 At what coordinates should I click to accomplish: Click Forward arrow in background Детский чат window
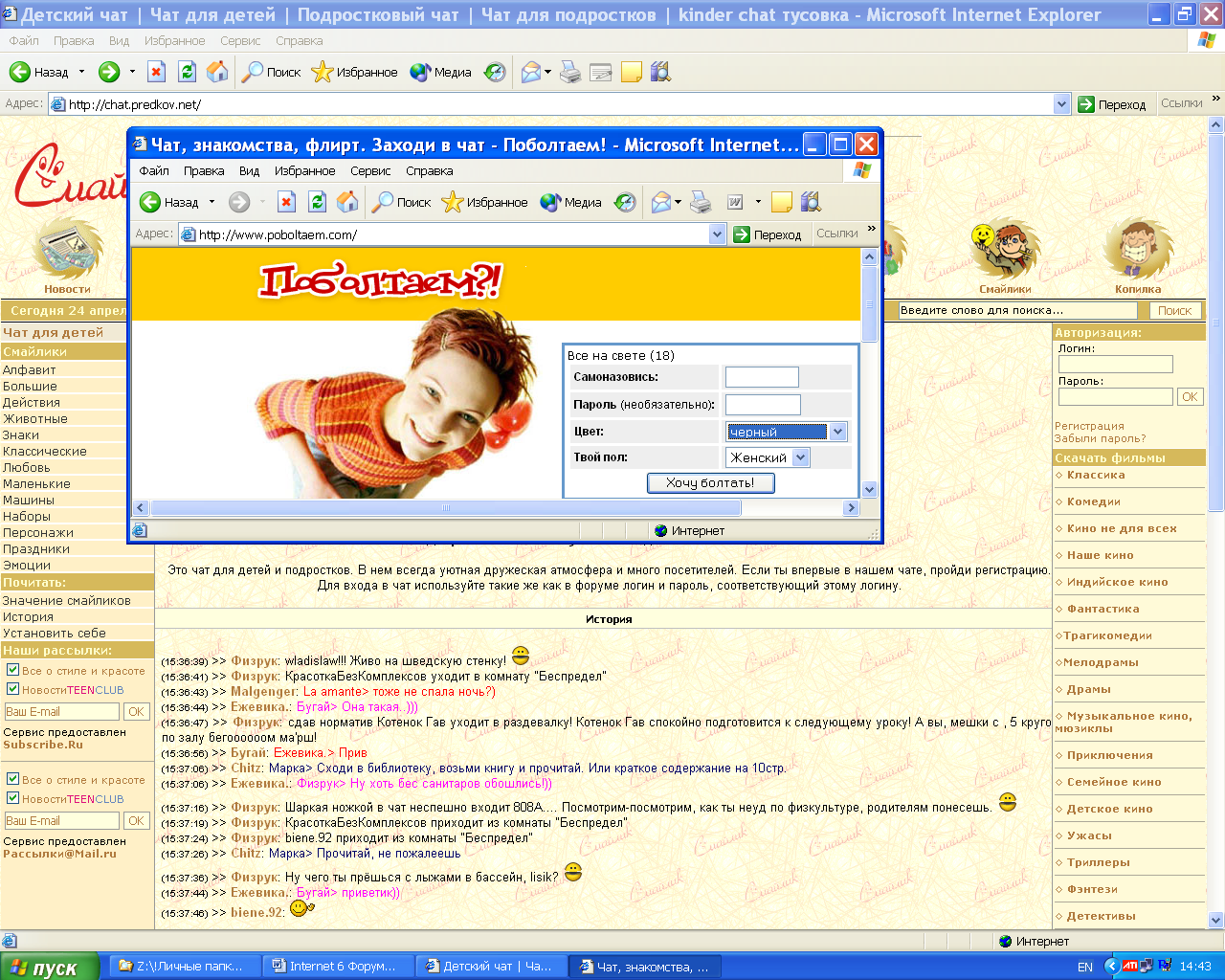[x=109, y=72]
